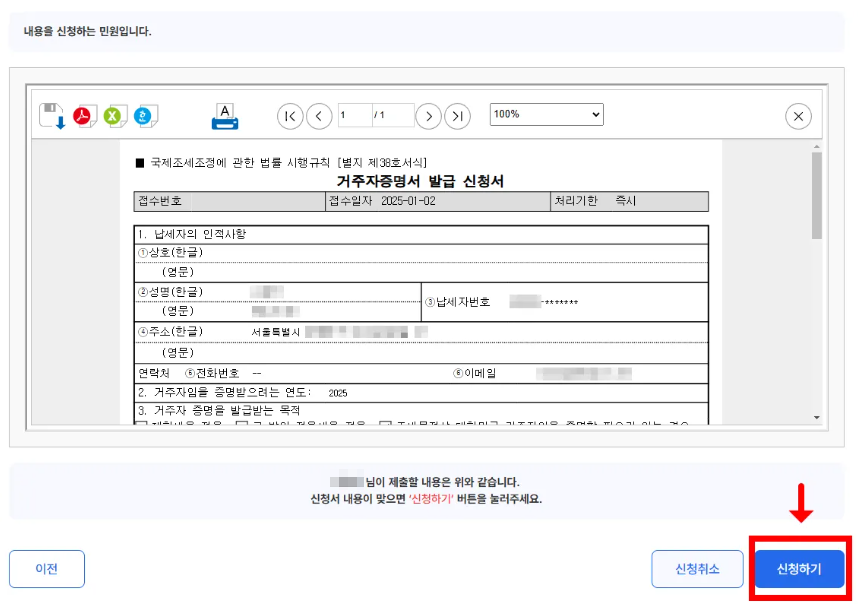The height and width of the screenshot is (611, 858).
Task: Click the 전화번호 label
Action: click(x=213, y=373)
